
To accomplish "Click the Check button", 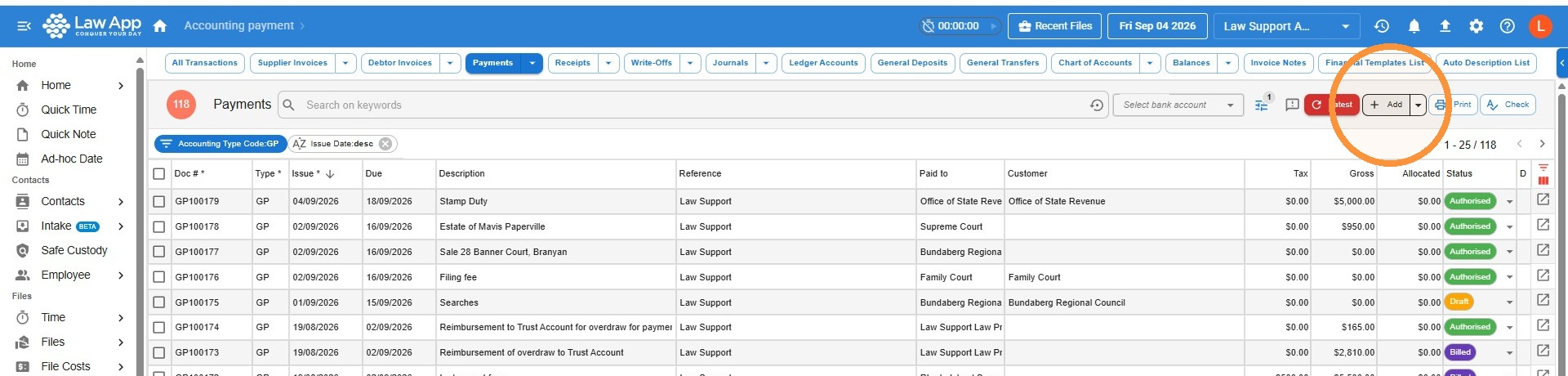I will click(x=1508, y=105).
